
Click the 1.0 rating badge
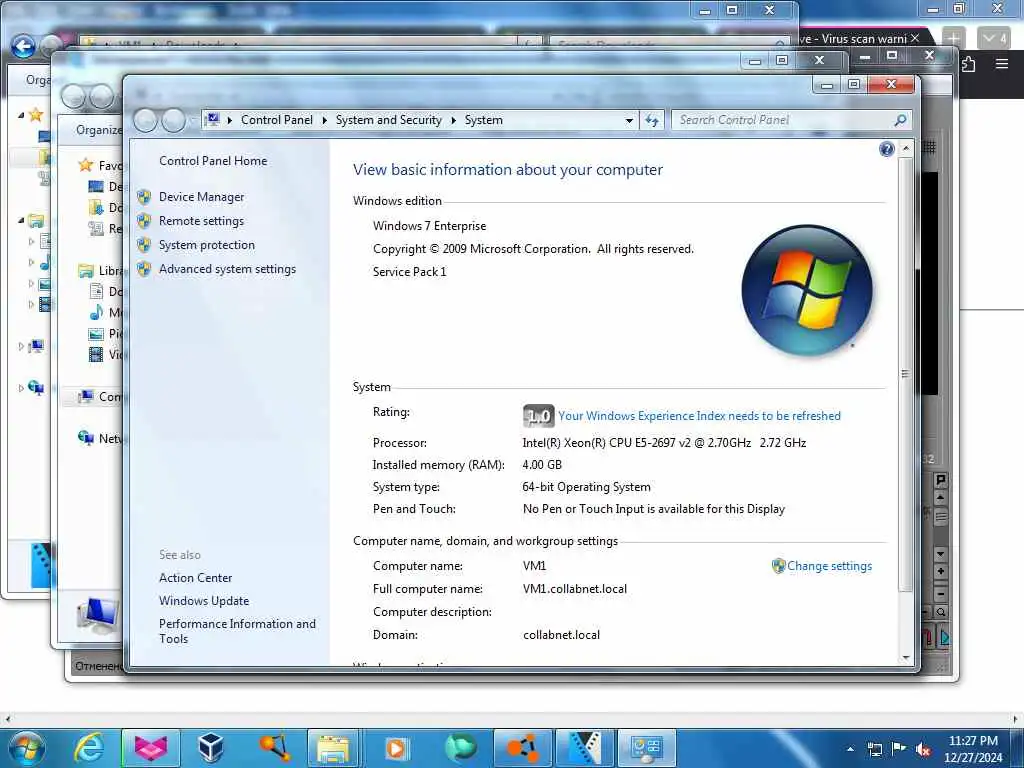(538, 416)
